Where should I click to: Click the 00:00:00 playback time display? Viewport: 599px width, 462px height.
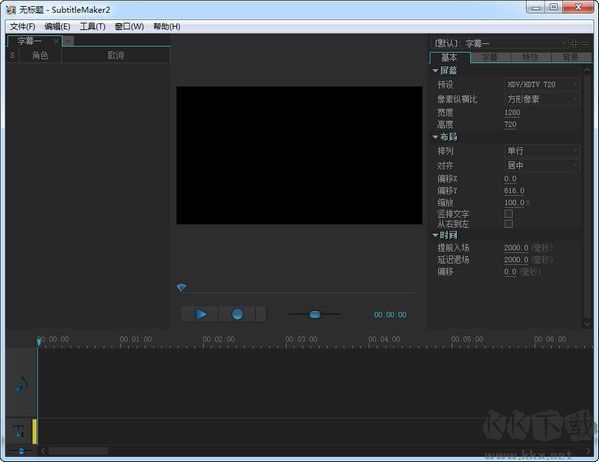390,314
